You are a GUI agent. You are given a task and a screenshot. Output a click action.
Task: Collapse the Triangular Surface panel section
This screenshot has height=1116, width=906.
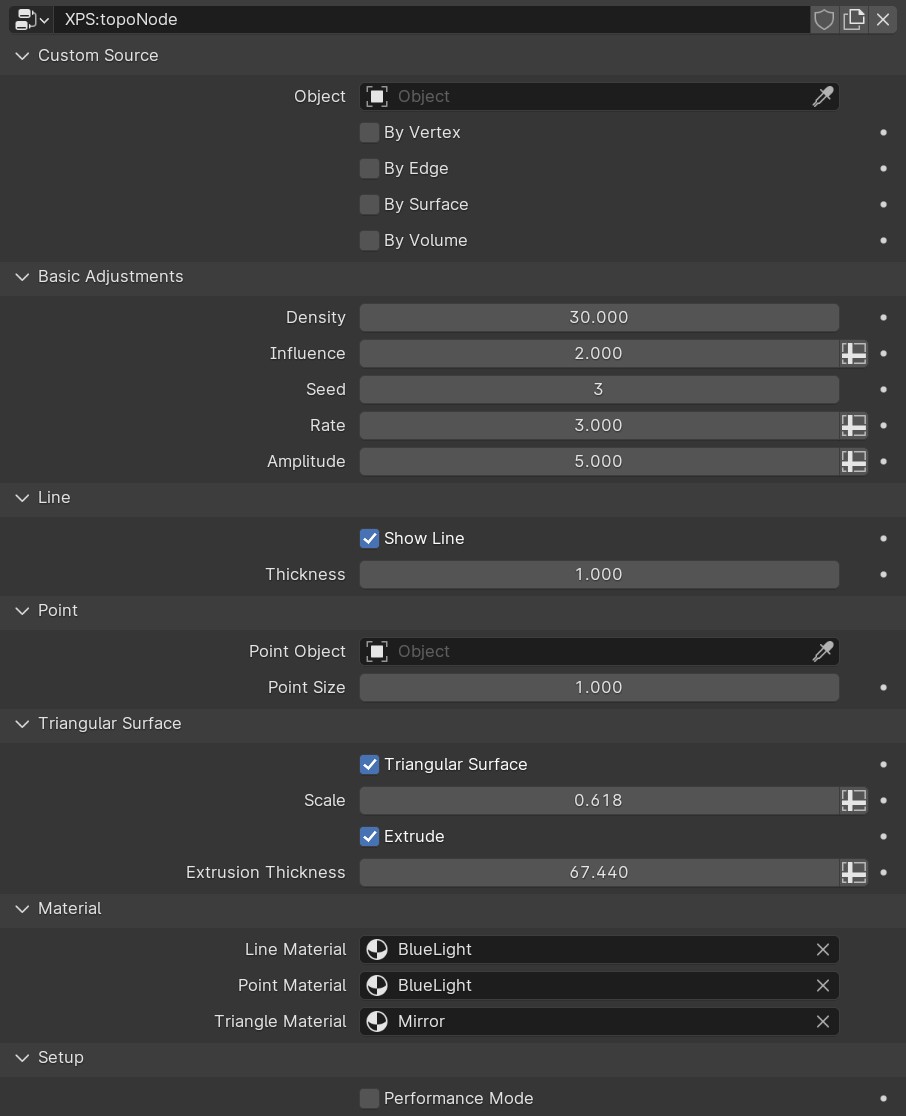(22, 724)
